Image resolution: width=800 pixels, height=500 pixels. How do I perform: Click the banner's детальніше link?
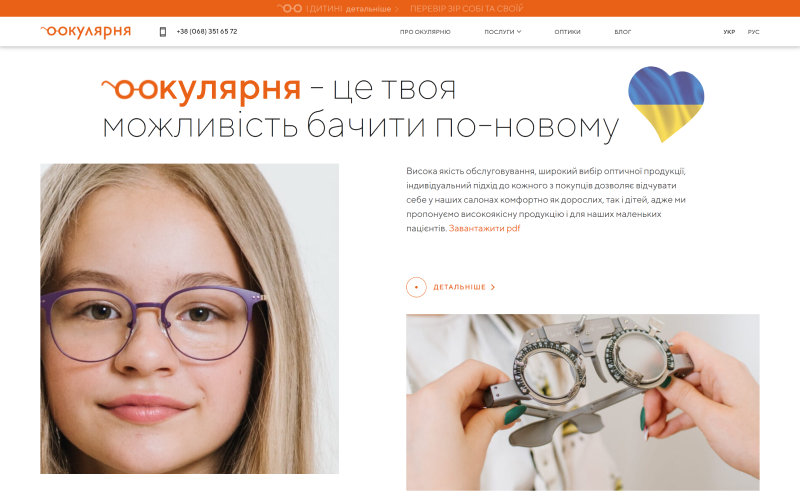coord(368,9)
